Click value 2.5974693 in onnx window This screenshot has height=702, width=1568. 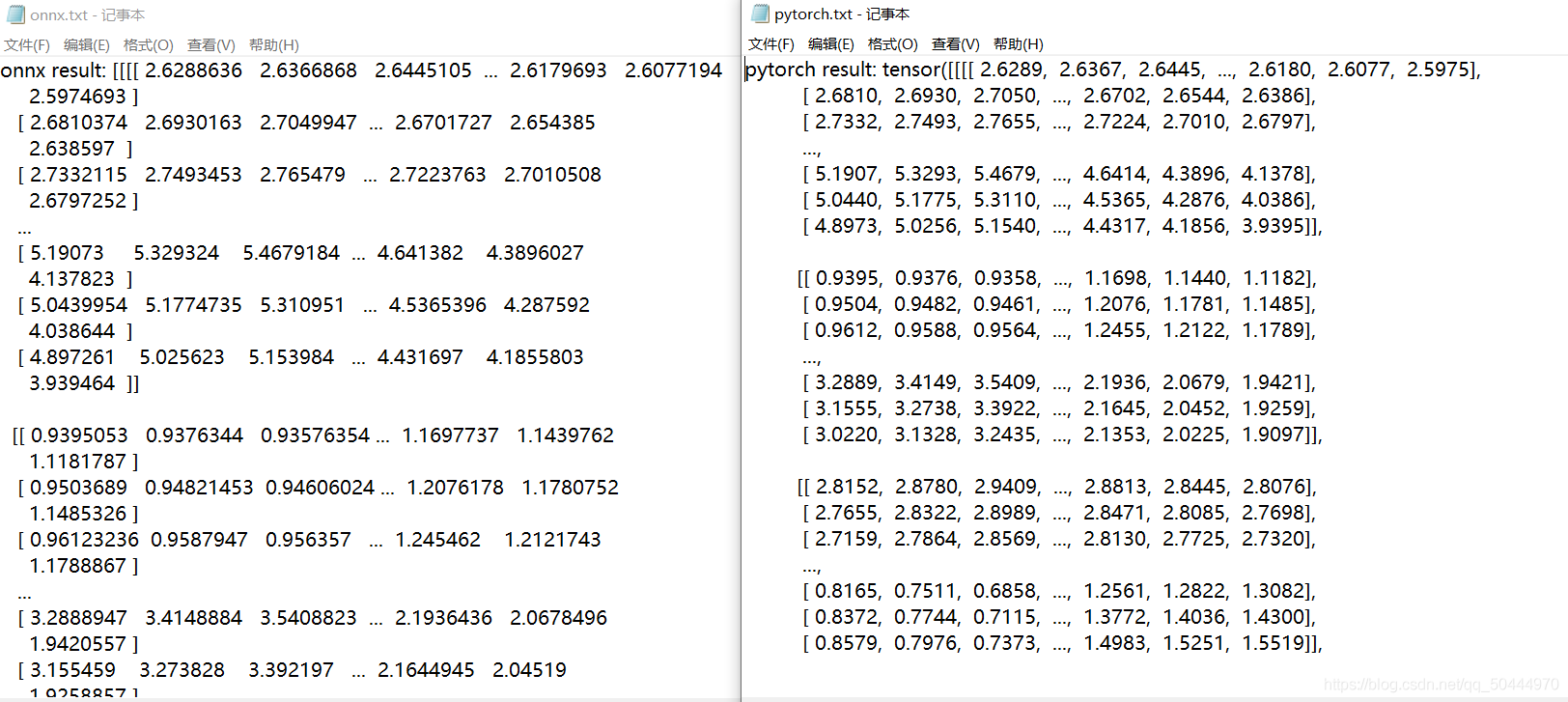[x=77, y=97]
